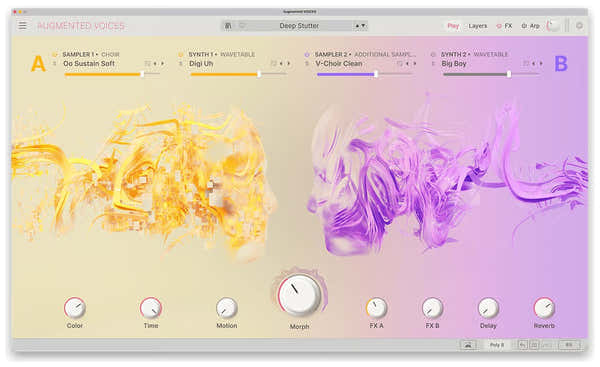Switch to the Layers tab
Screen dimensions: 600x367
tap(478, 26)
